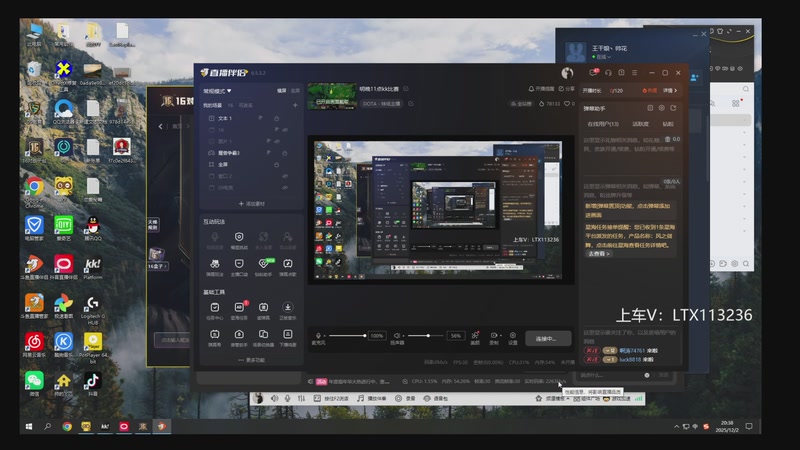Click the back chevron in background window
Image resolution: width=800 pixels, height=450 pixels.
point(160,126)
